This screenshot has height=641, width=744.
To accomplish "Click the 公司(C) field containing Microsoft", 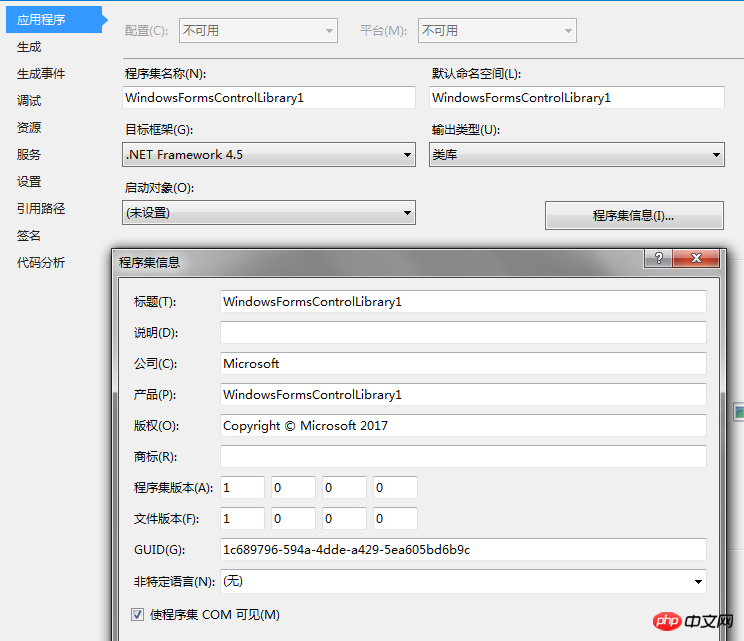I will click(x=463, y=364).
